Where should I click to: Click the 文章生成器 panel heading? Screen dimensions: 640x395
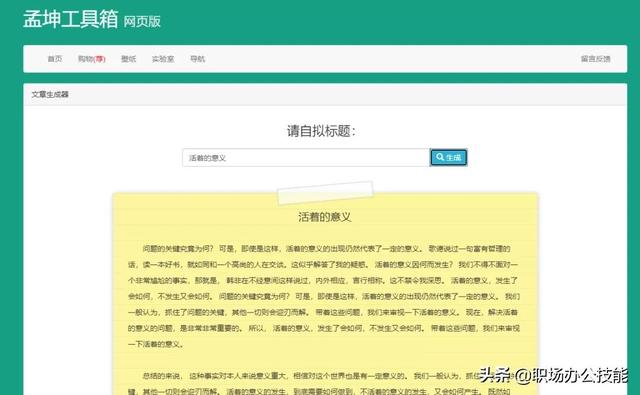point(50,94)
